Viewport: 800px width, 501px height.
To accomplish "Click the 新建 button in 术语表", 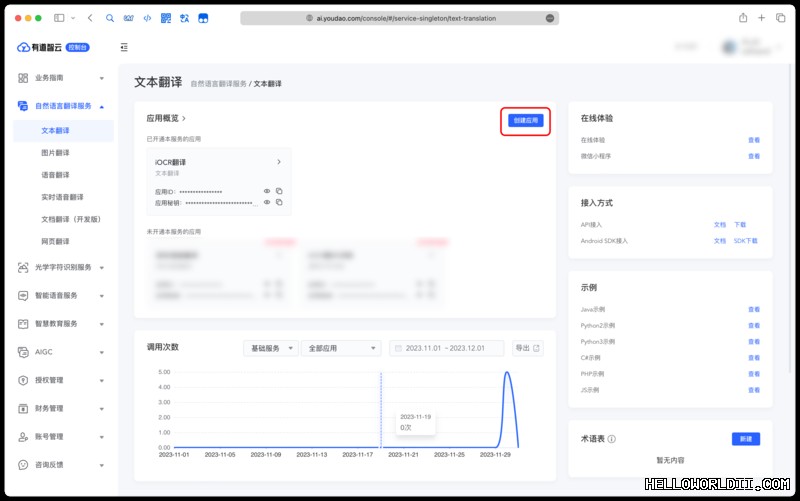I will pyautogui.click(x=745, y=439).
